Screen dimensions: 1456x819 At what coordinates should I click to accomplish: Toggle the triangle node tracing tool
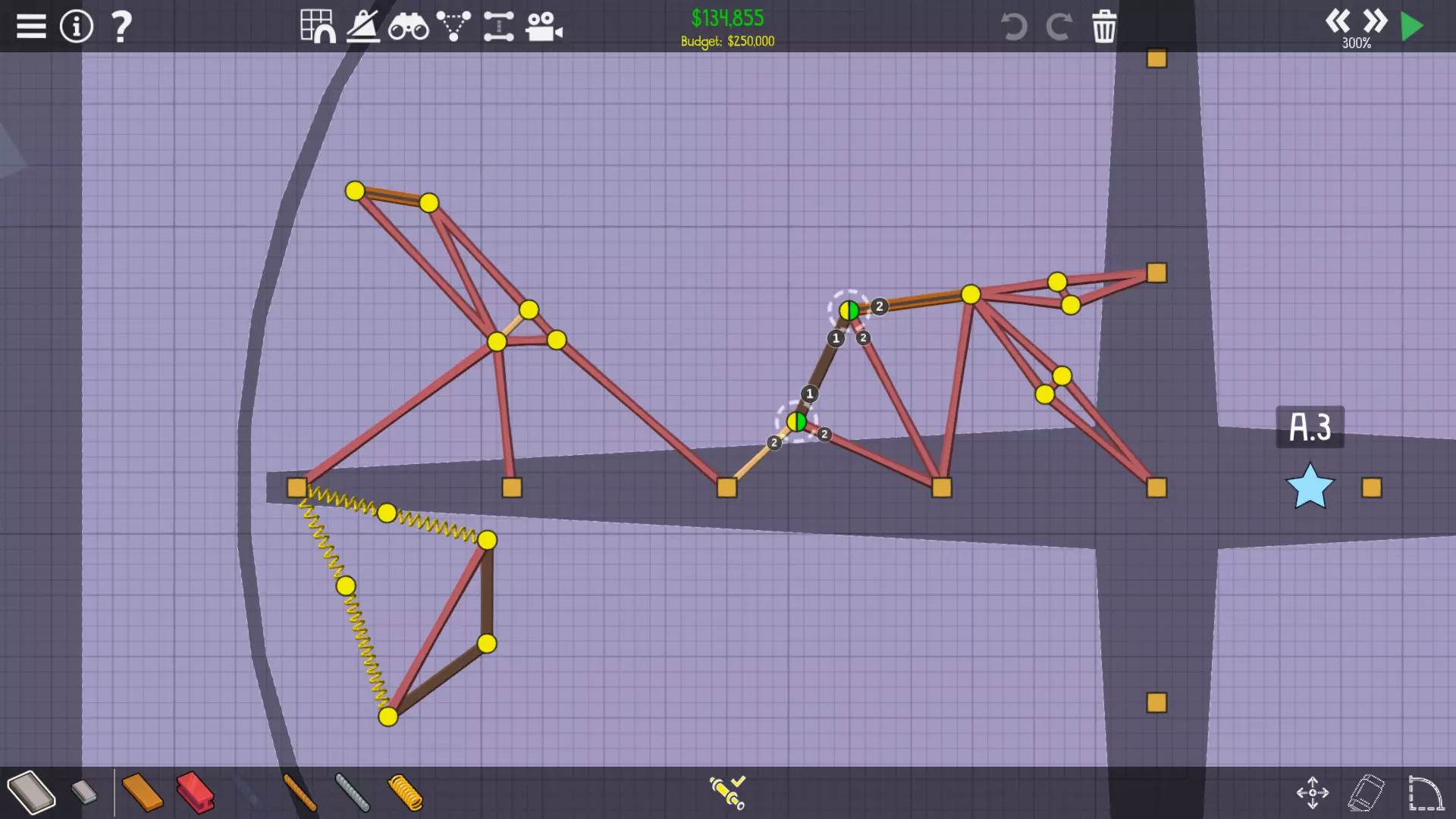453,27
